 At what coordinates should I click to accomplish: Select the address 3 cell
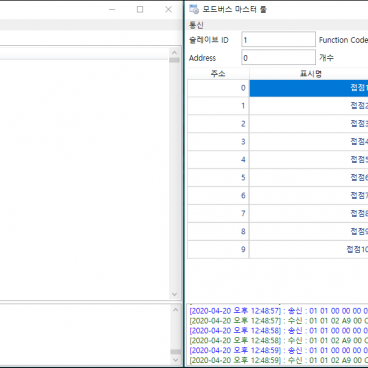(x=218, y=142)
